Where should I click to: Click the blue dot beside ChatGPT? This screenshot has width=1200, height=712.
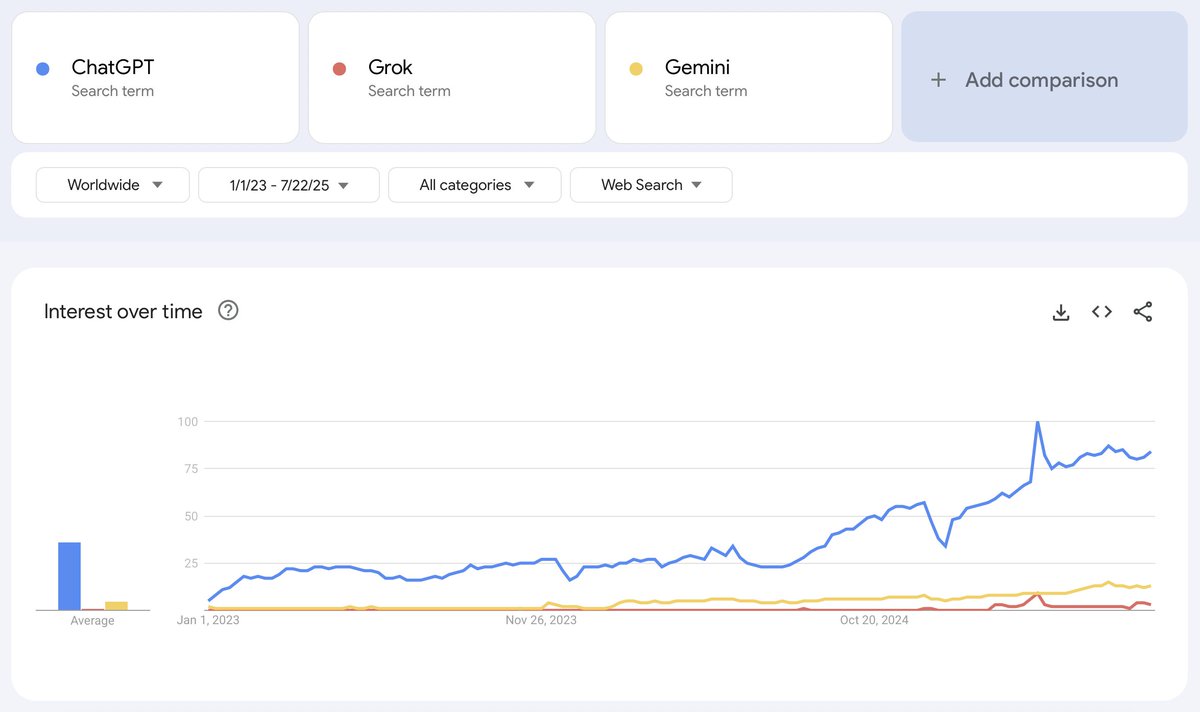coord(42,69)
